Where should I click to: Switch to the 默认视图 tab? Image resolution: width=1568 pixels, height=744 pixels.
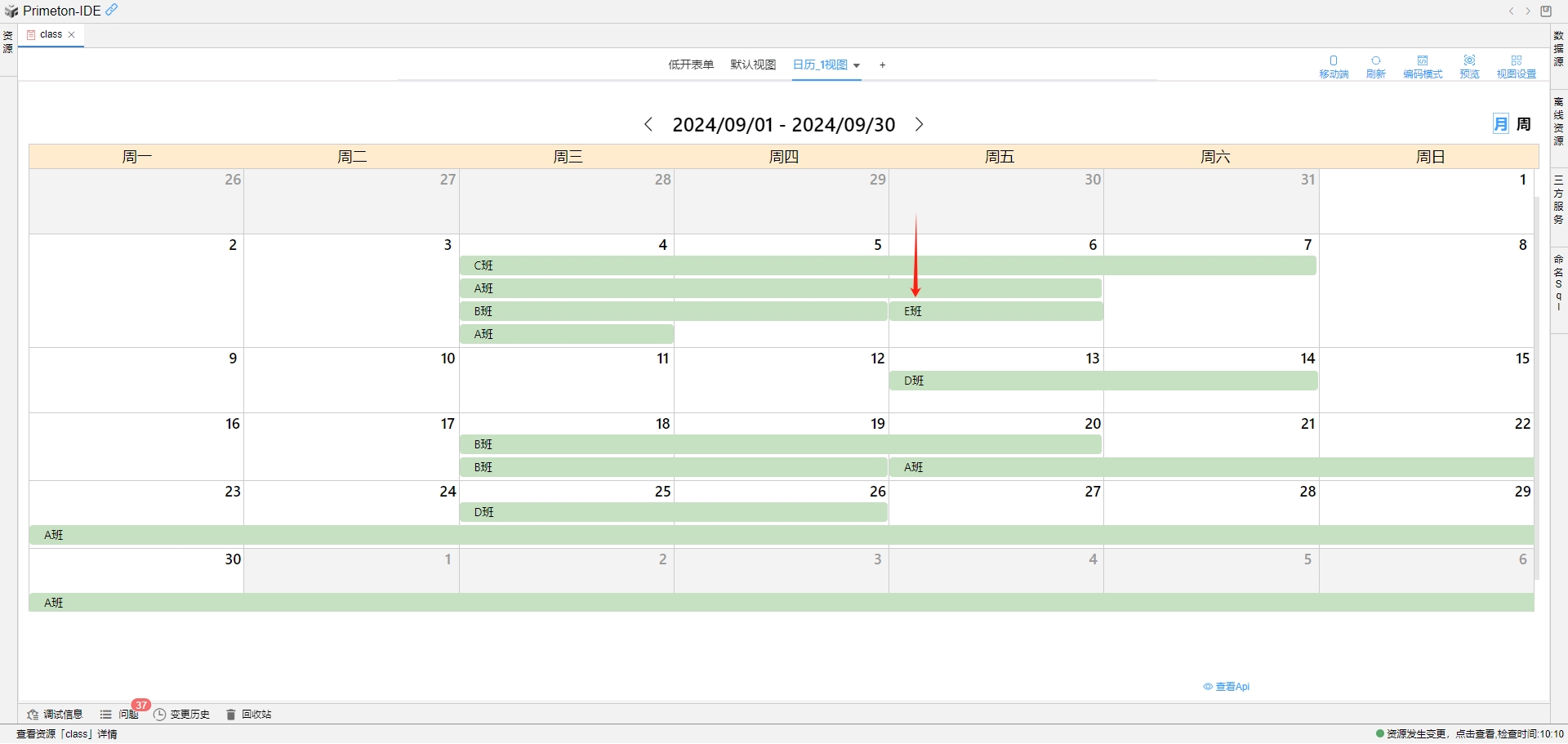tap(752, 65)
